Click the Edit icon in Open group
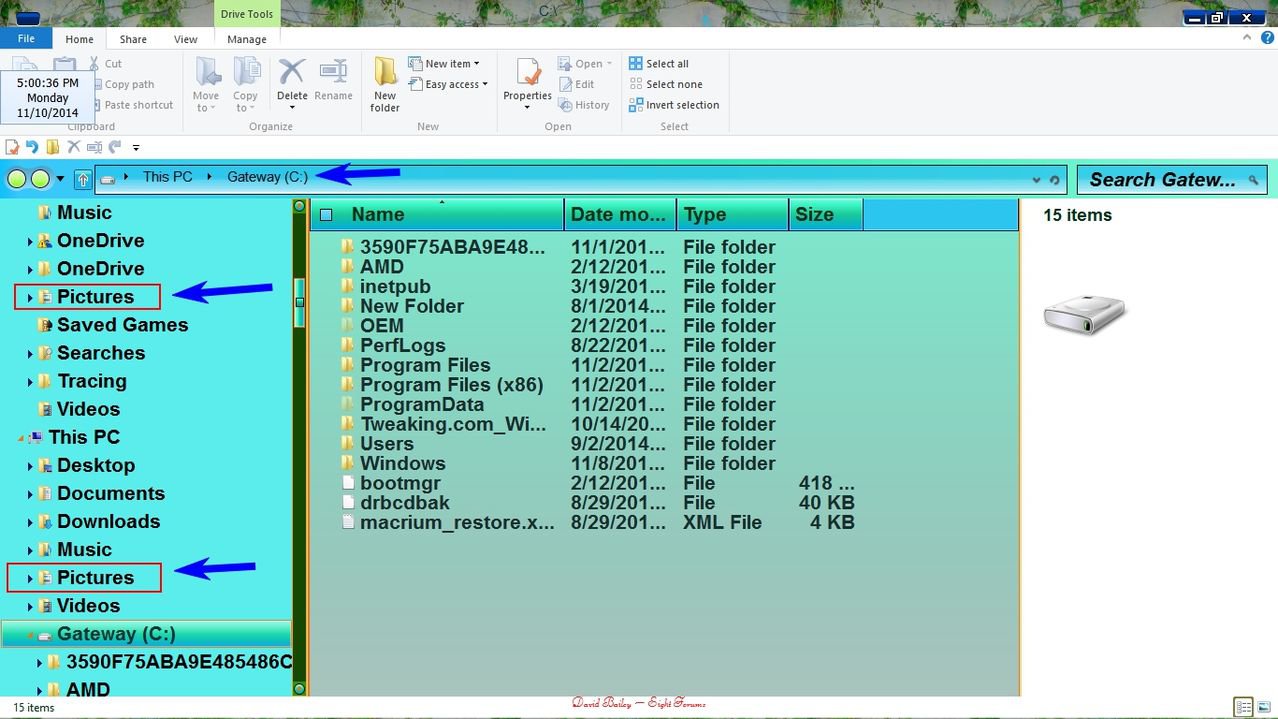Viewport: 1278px width, 719px height. coord(578,84)
